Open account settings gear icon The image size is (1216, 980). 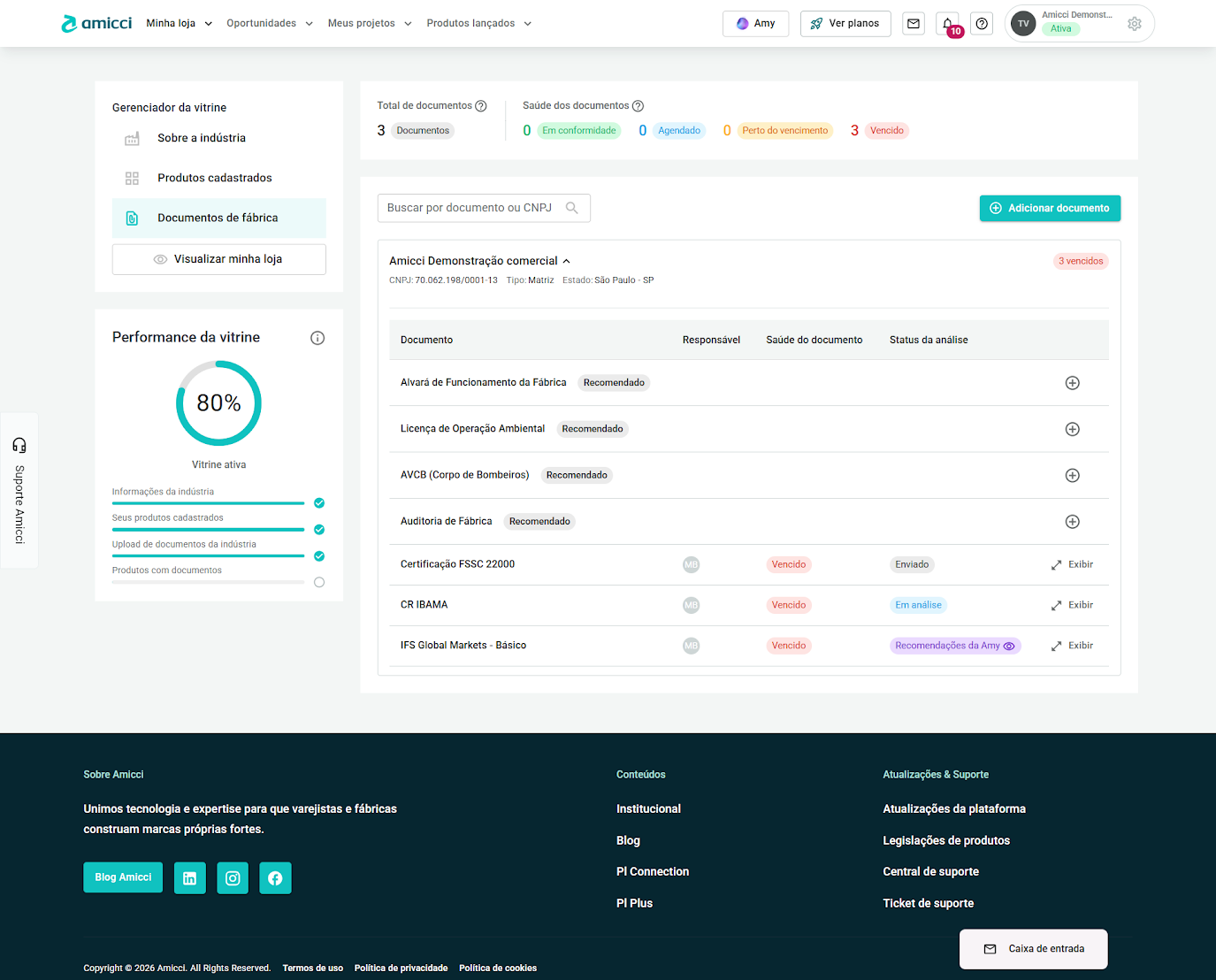point(1135,24)
